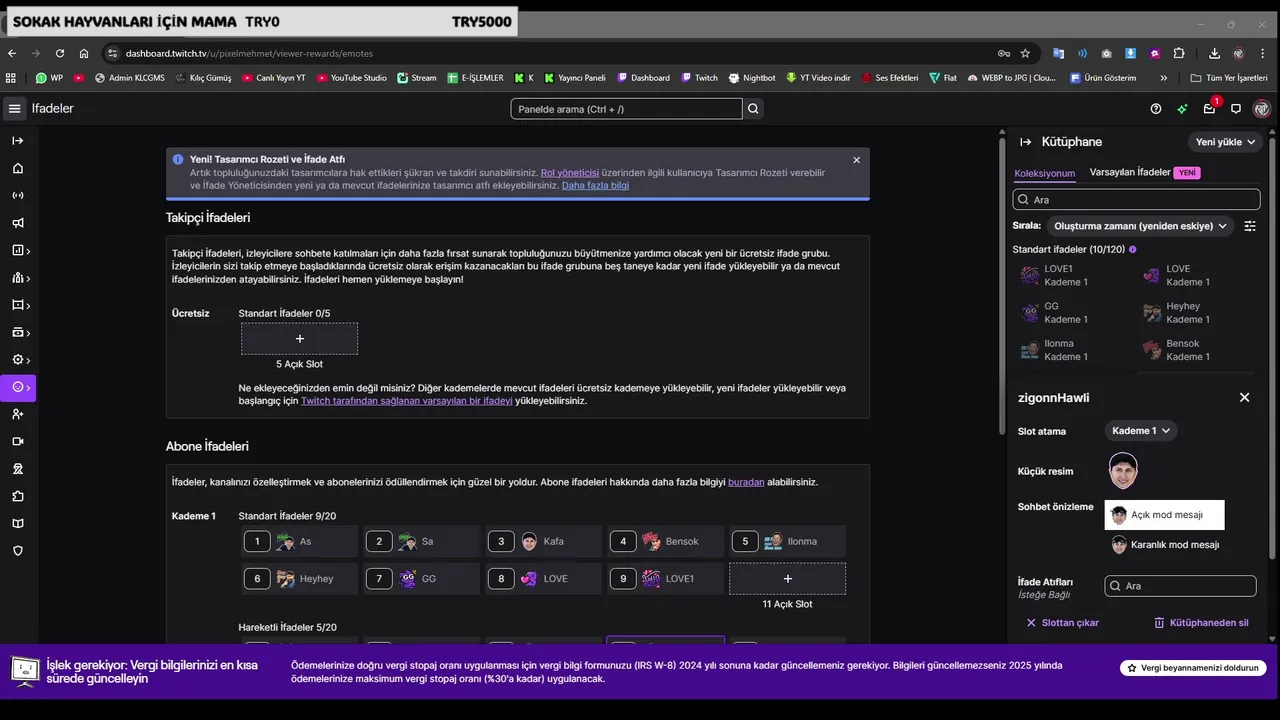Expand more bookmarks with the double chevron
Image resolution: width=1280 pixels, height=720 pixels.
pyautogui.click(x=1163, y=77)
